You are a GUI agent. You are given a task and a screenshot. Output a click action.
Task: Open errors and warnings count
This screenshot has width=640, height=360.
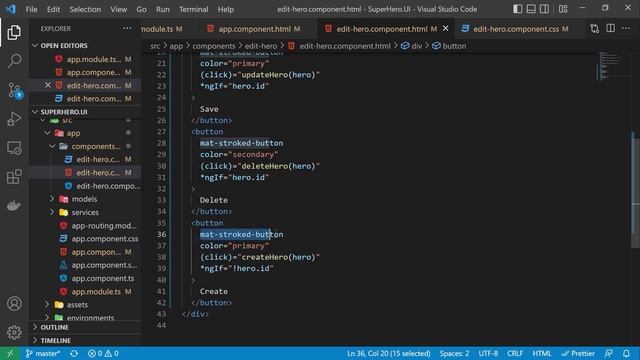click(x=103, y=353)
